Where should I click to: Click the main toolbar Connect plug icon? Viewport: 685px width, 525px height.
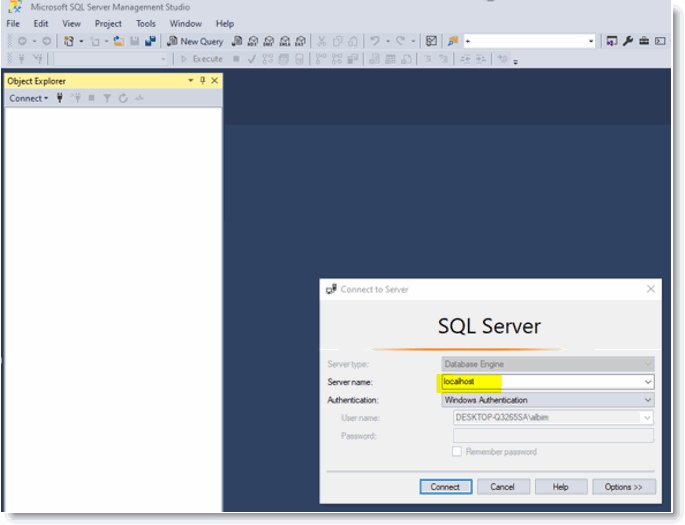tap(21, 59)
